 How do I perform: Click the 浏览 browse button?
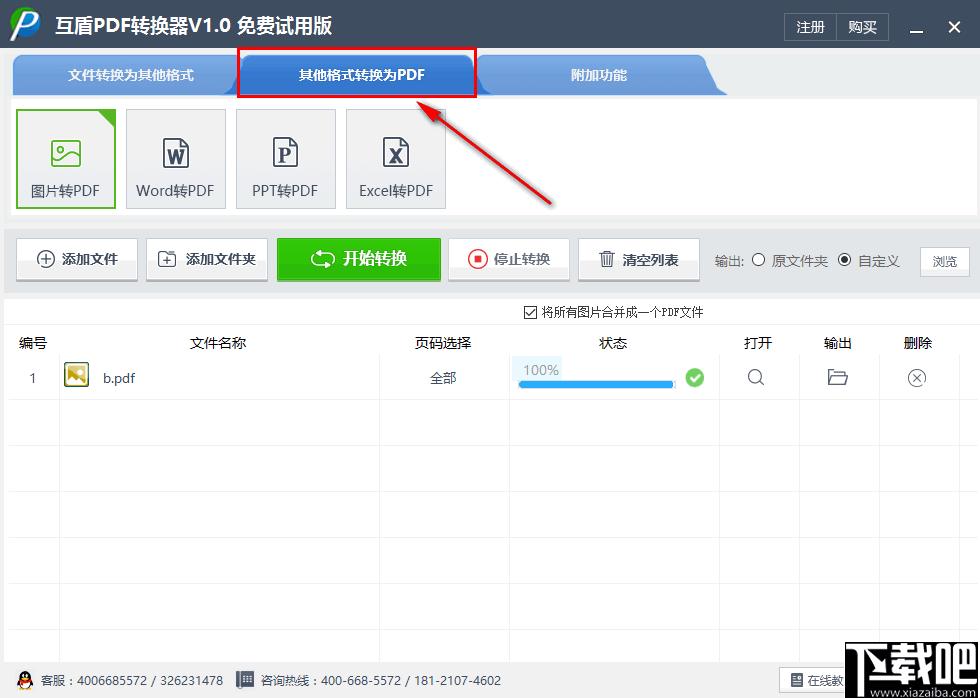click(944, 262)
